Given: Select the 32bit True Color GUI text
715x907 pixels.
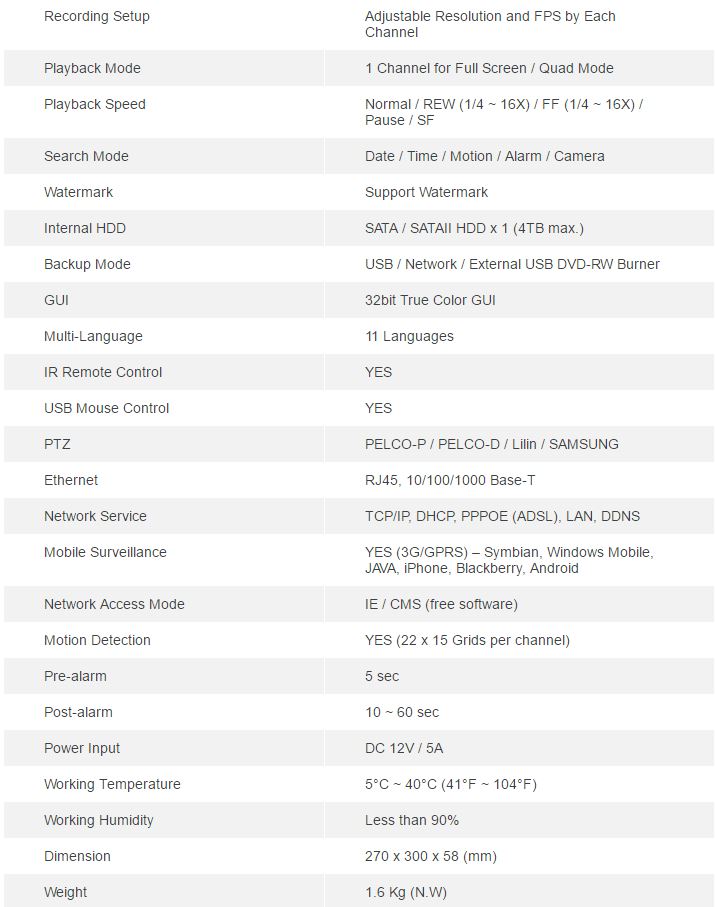Looking at the screenshot, I should (x=430, y=300).
